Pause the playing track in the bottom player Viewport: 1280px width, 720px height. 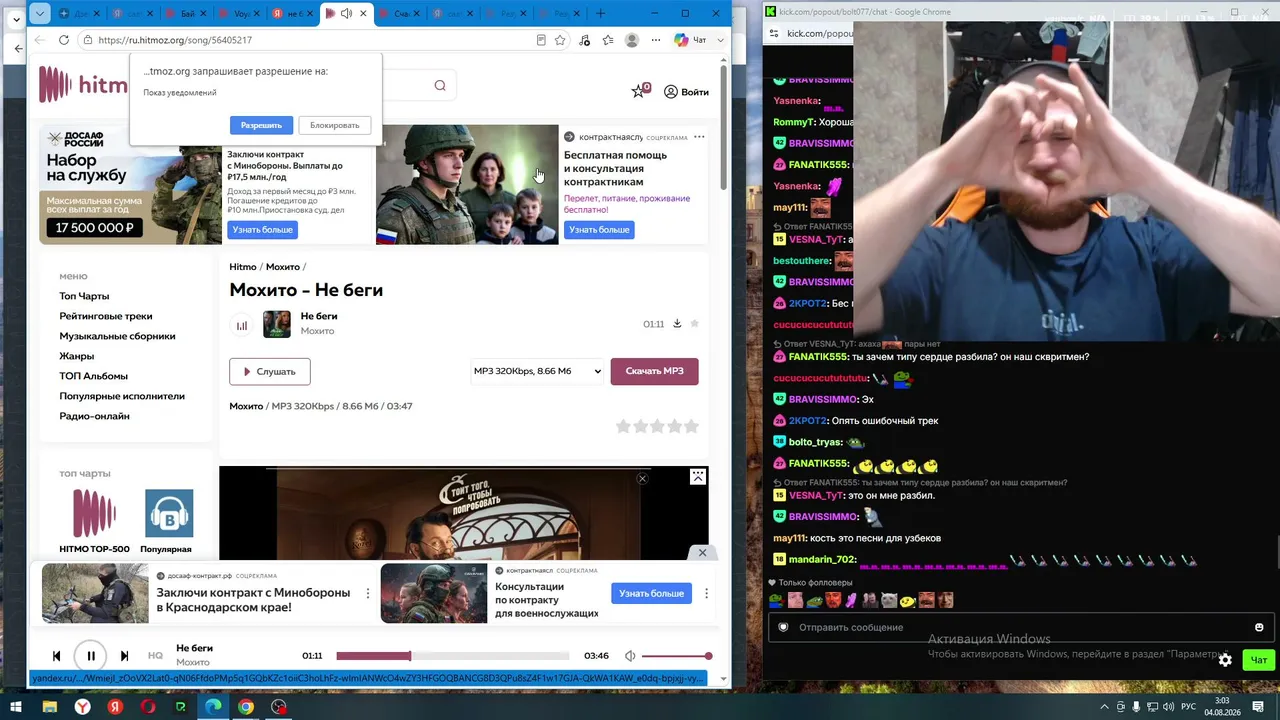coord(90,656)
